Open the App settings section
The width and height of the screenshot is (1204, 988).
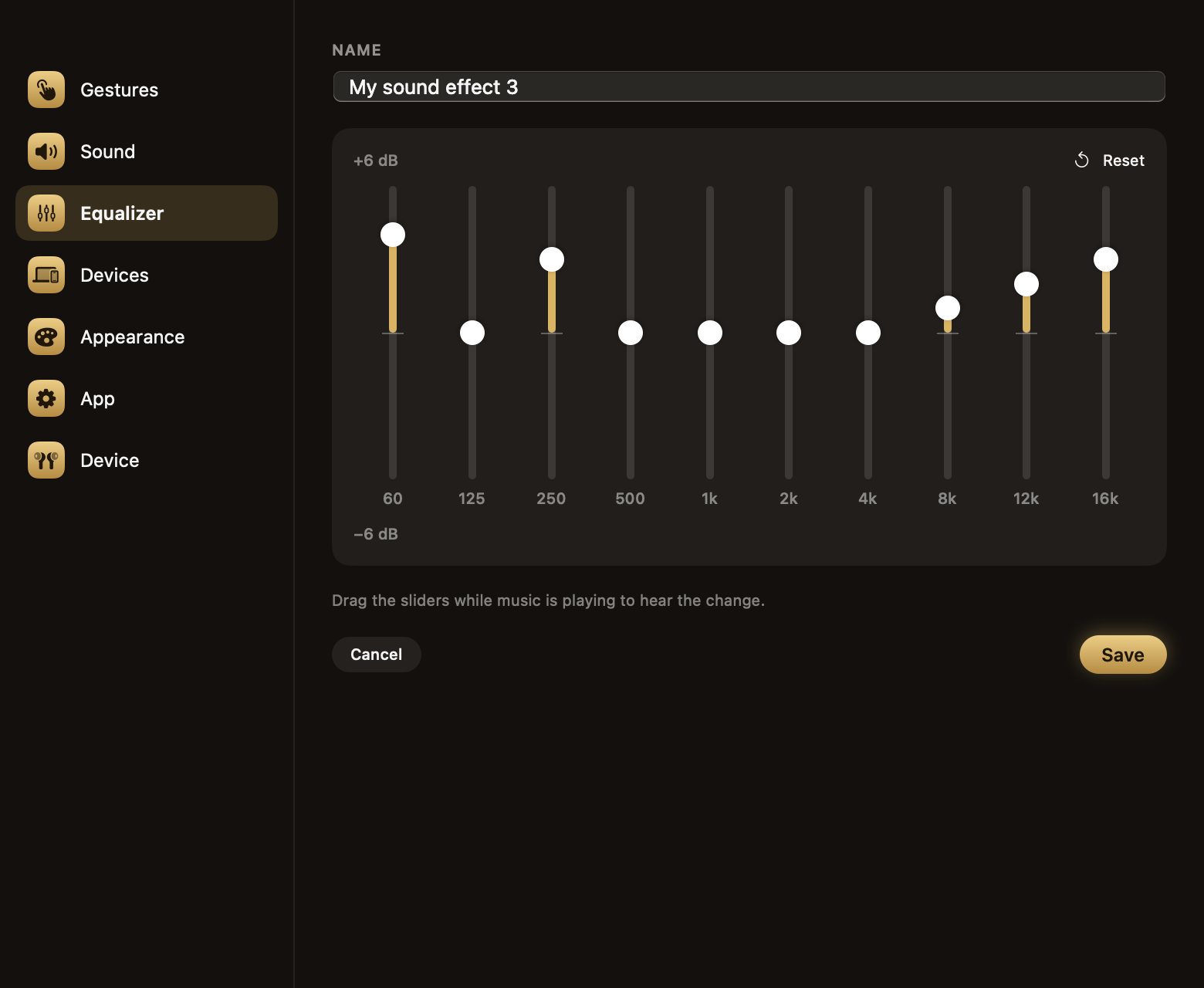[x=147, y=398]
